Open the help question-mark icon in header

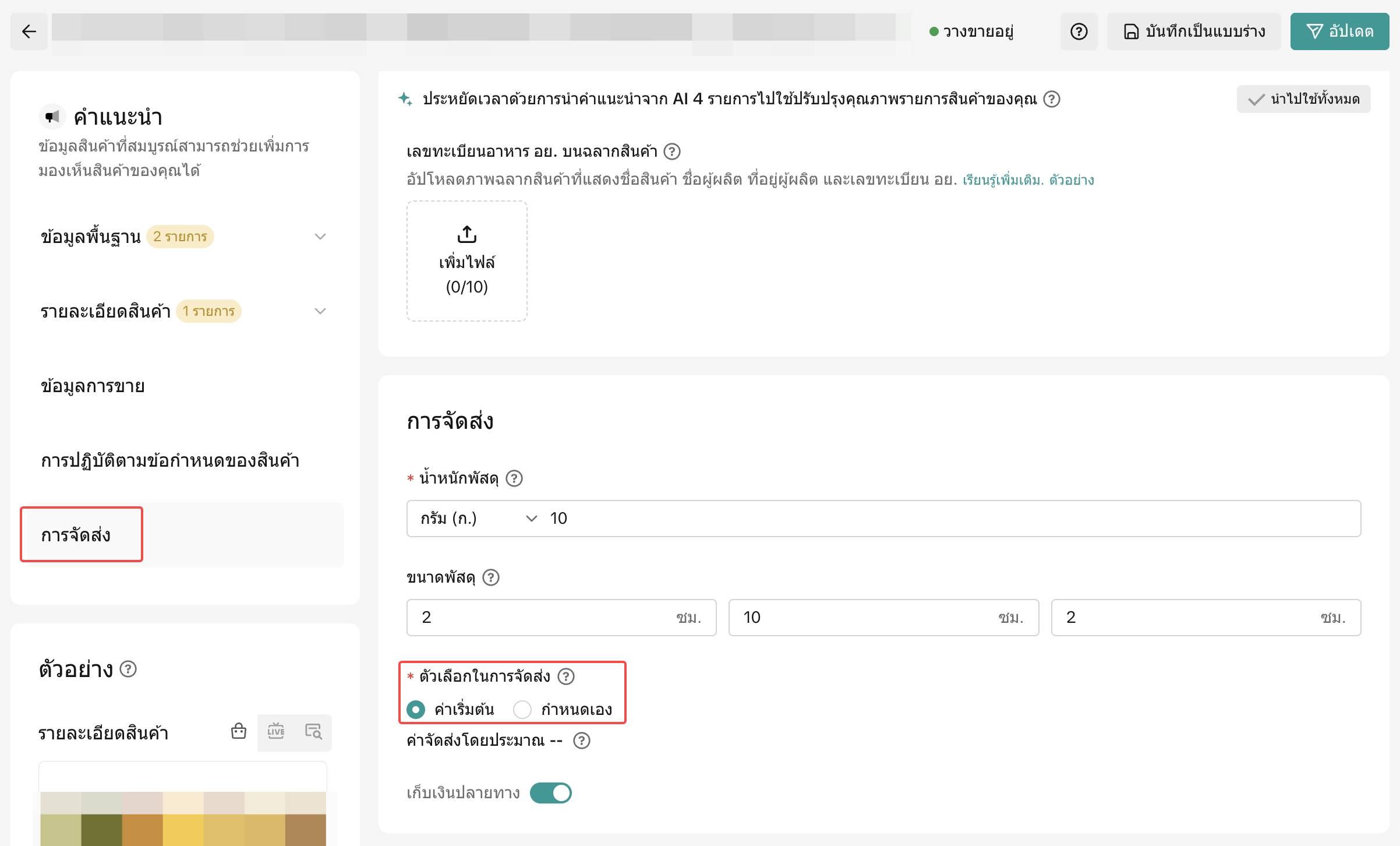pyautogui.click(x=1079, y=31)
